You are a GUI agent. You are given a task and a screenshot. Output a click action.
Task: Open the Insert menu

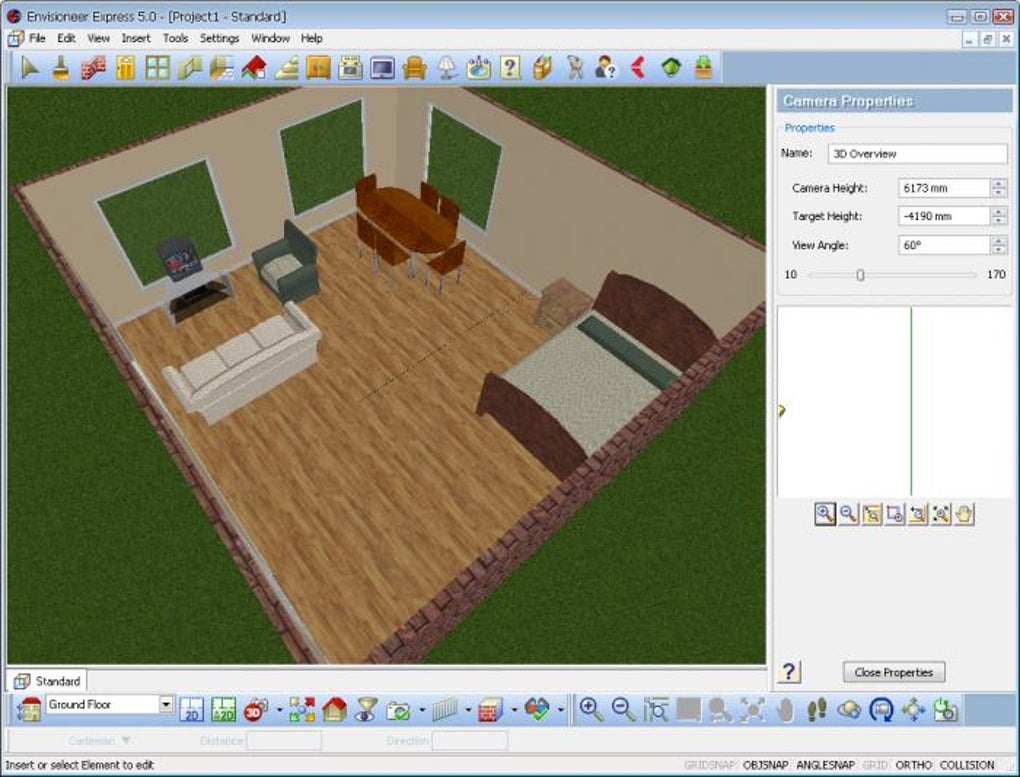(135, 38)
